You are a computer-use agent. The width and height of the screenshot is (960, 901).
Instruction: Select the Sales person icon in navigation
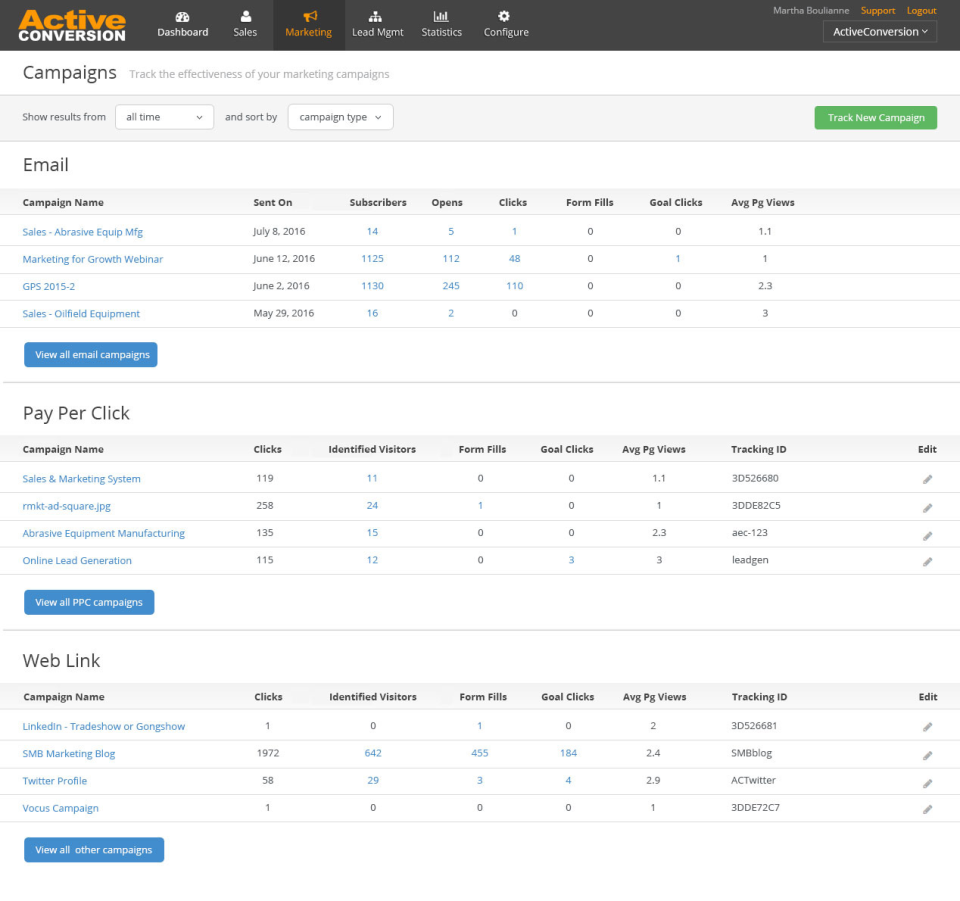pyautogui.click(x=245, y=17)
